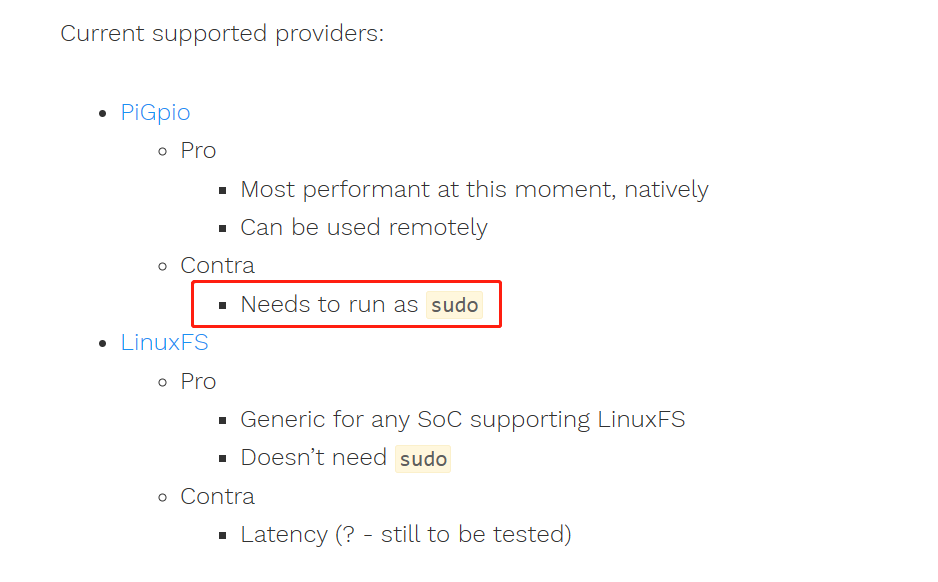Click the 'Needs to run as' text
Screen dimensions: 938x582
pos(329,304)
